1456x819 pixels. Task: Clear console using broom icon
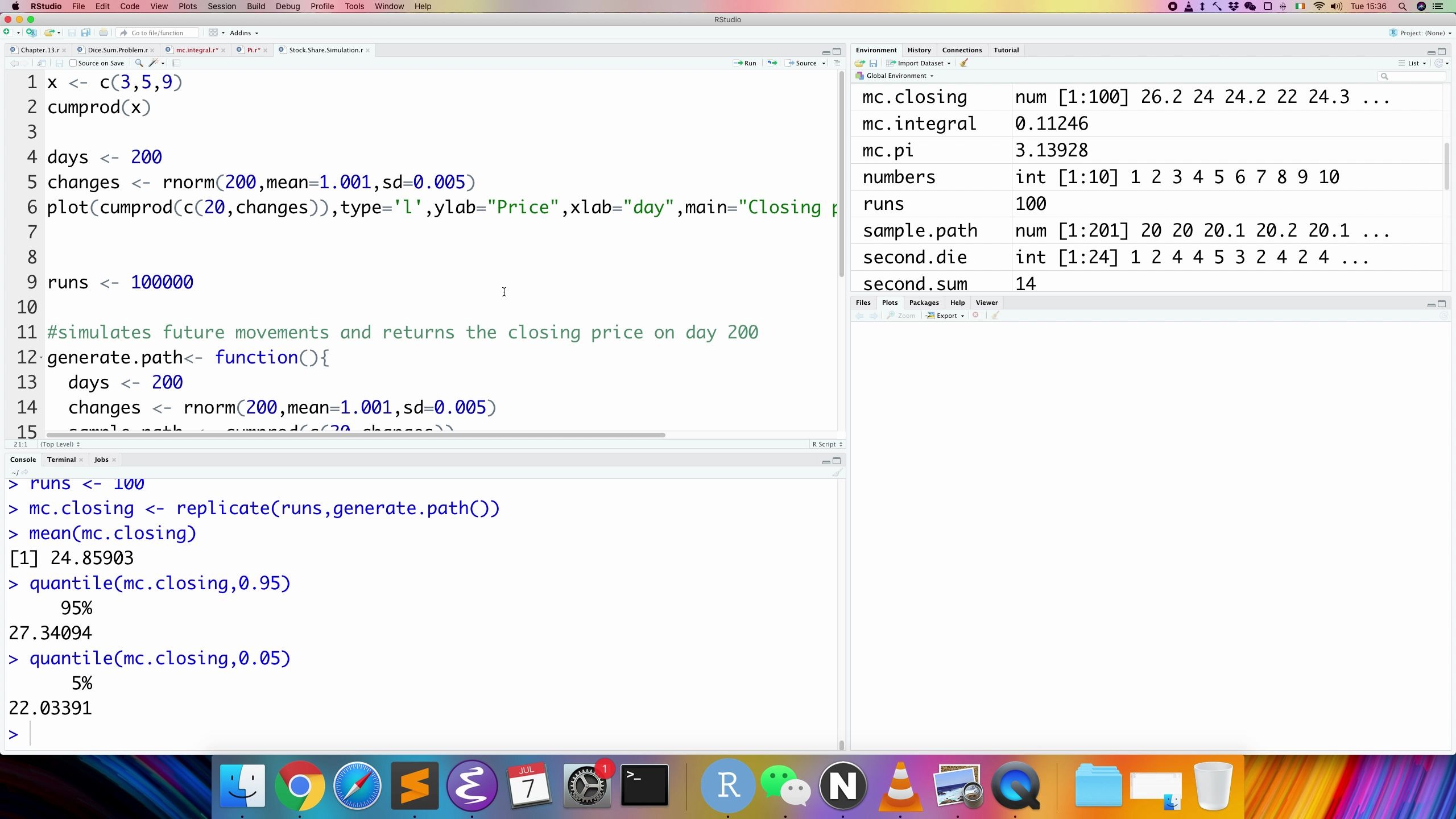[837, 473]
